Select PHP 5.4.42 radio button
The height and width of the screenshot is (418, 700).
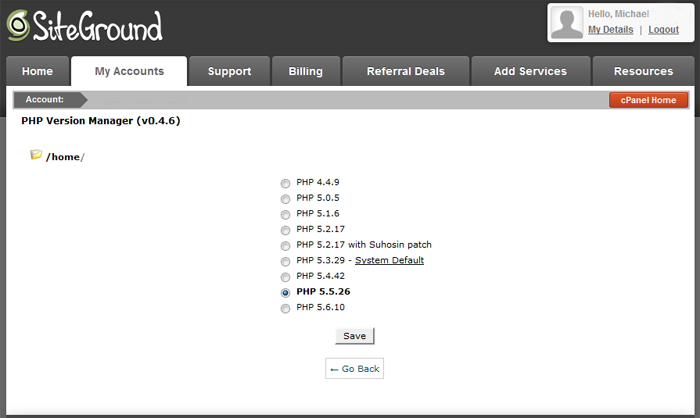(285, 277)
